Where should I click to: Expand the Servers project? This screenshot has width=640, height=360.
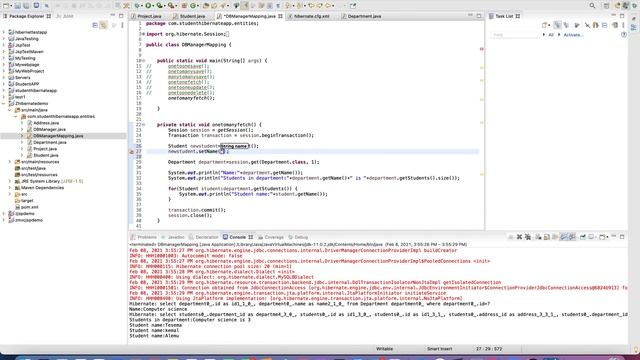pos(4,78)
